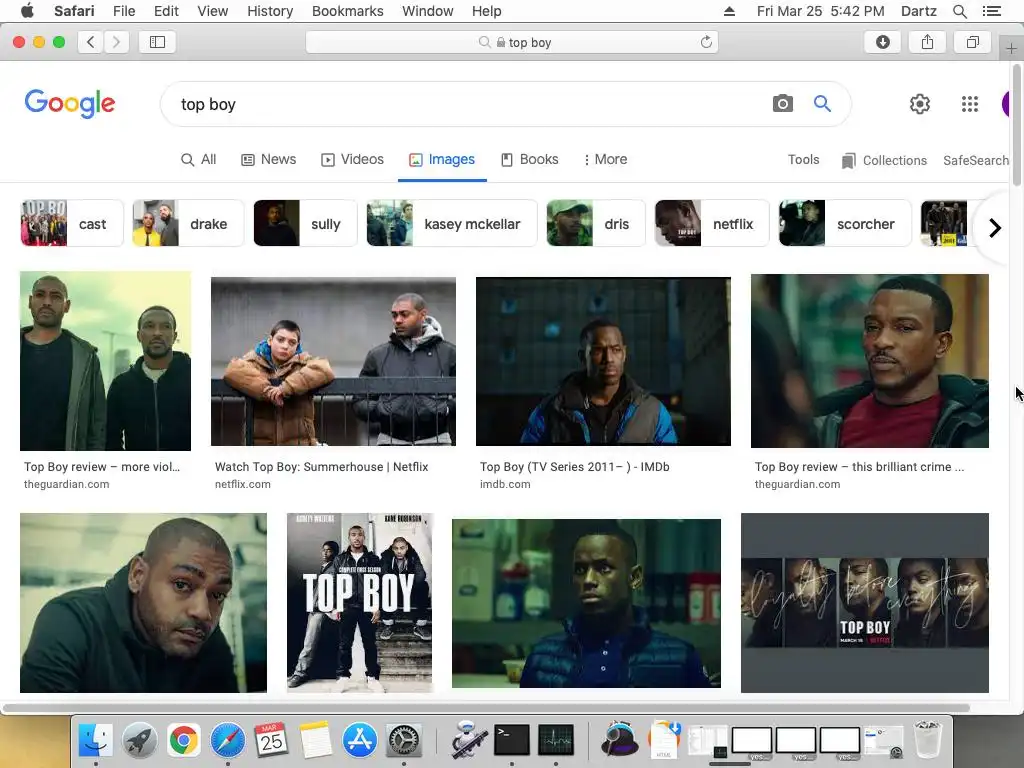Open Terminal from the Dock
This screenshot has width=1024, height=768.
point(512,740)
